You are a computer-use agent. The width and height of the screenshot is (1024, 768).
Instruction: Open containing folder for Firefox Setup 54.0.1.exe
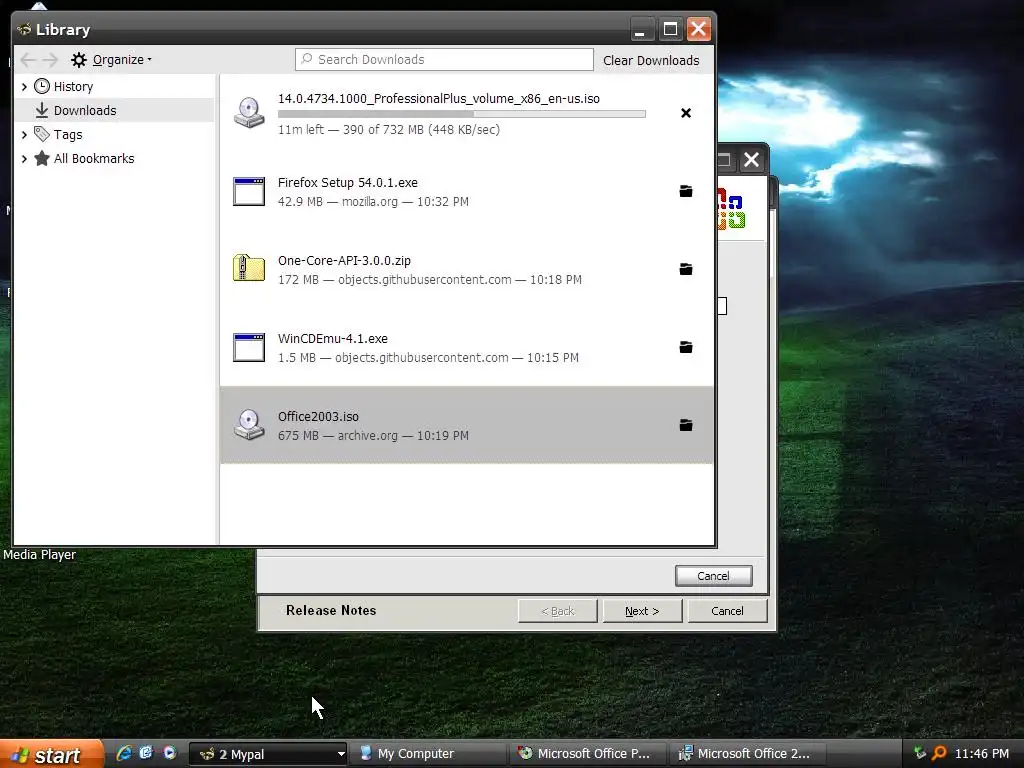[686, 191]
